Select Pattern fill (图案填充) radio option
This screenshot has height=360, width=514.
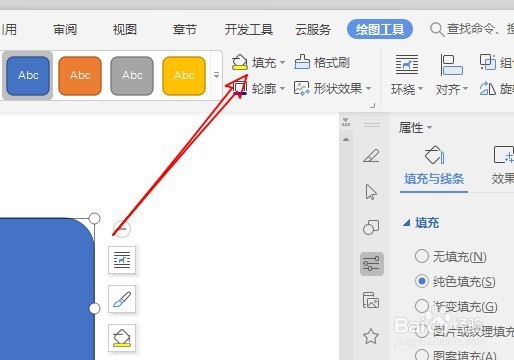[422, 355]
